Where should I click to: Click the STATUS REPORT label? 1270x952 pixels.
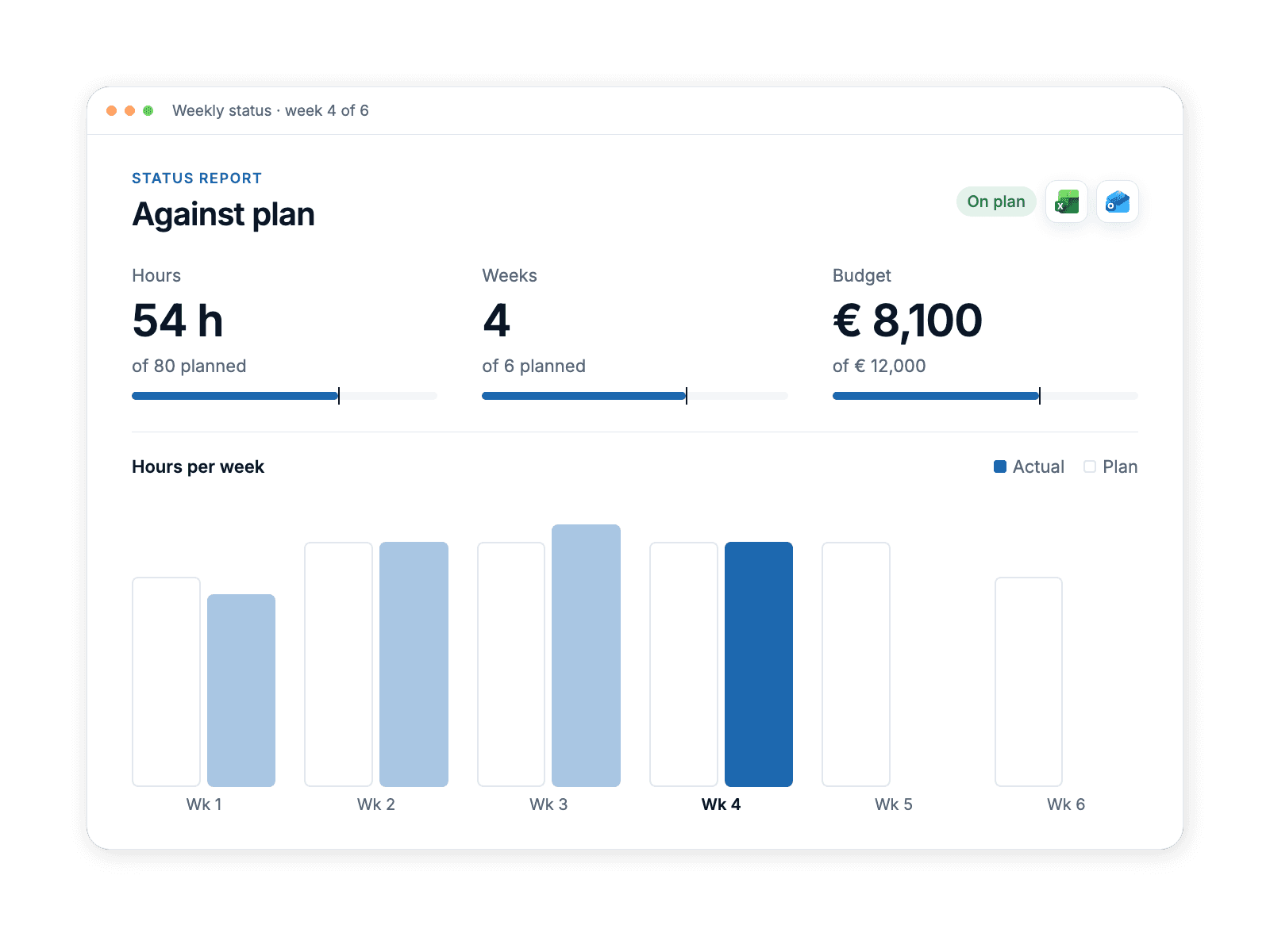click(197, 178)
